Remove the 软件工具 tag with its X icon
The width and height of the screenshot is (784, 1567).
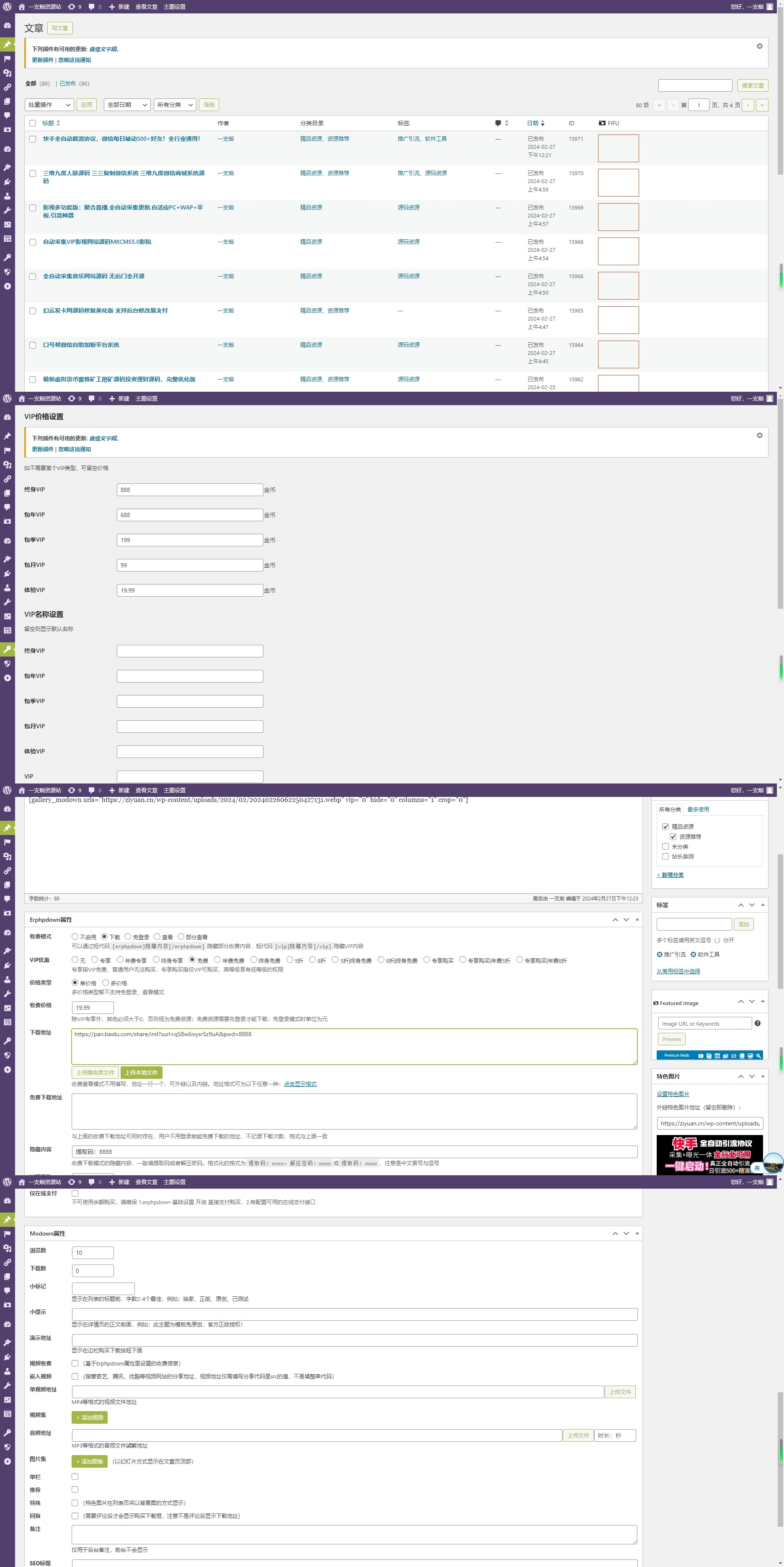[x=693, y=954]
